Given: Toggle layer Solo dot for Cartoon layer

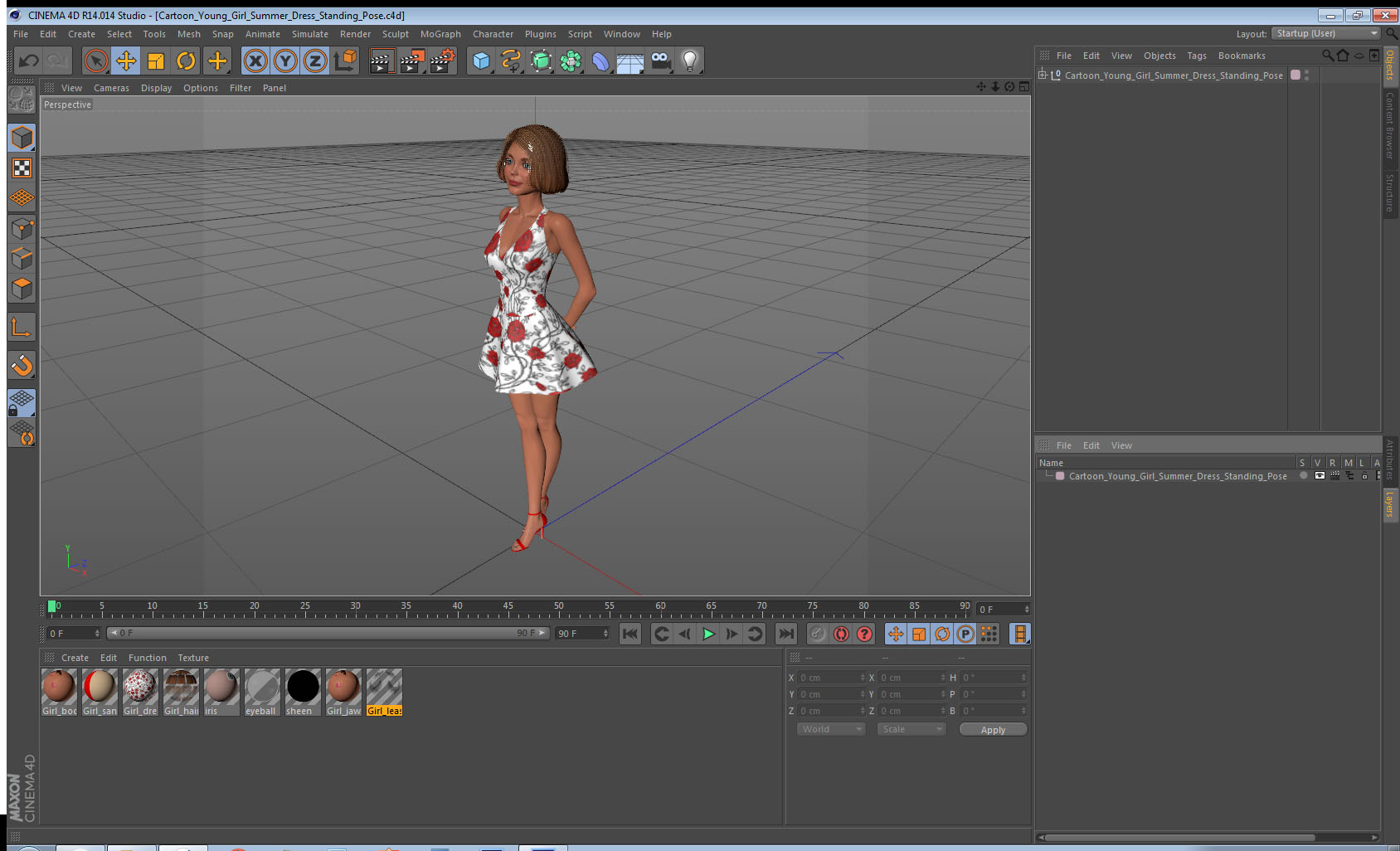Looking at the screenshot, I should point(1304,475).
